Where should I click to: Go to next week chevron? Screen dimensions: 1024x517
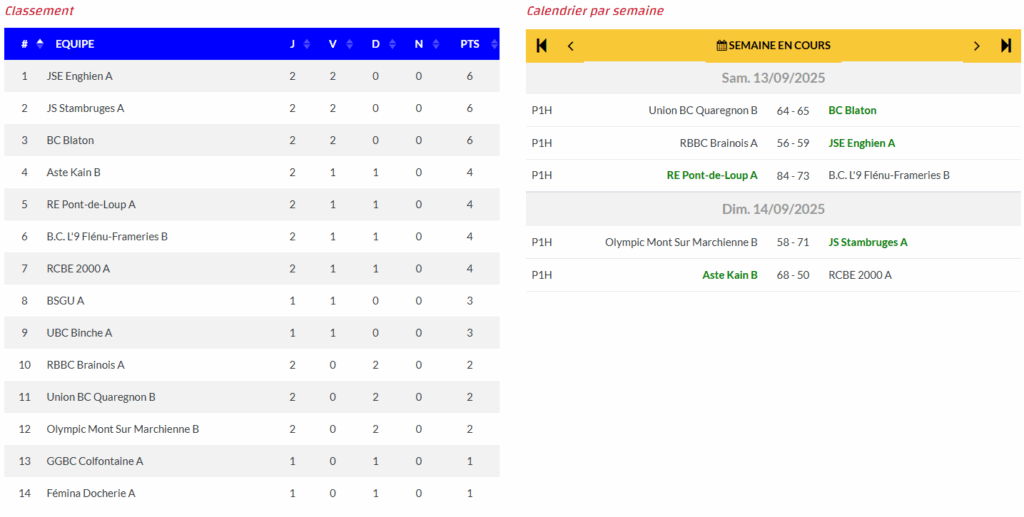click(977, 46)
